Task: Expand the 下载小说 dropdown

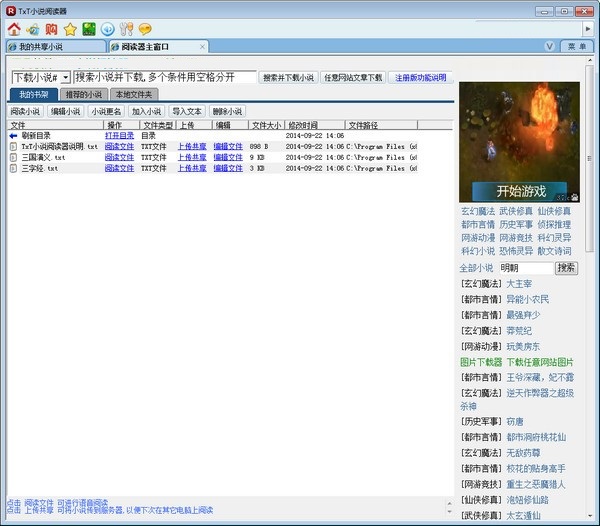Action: tap(65, 77)
